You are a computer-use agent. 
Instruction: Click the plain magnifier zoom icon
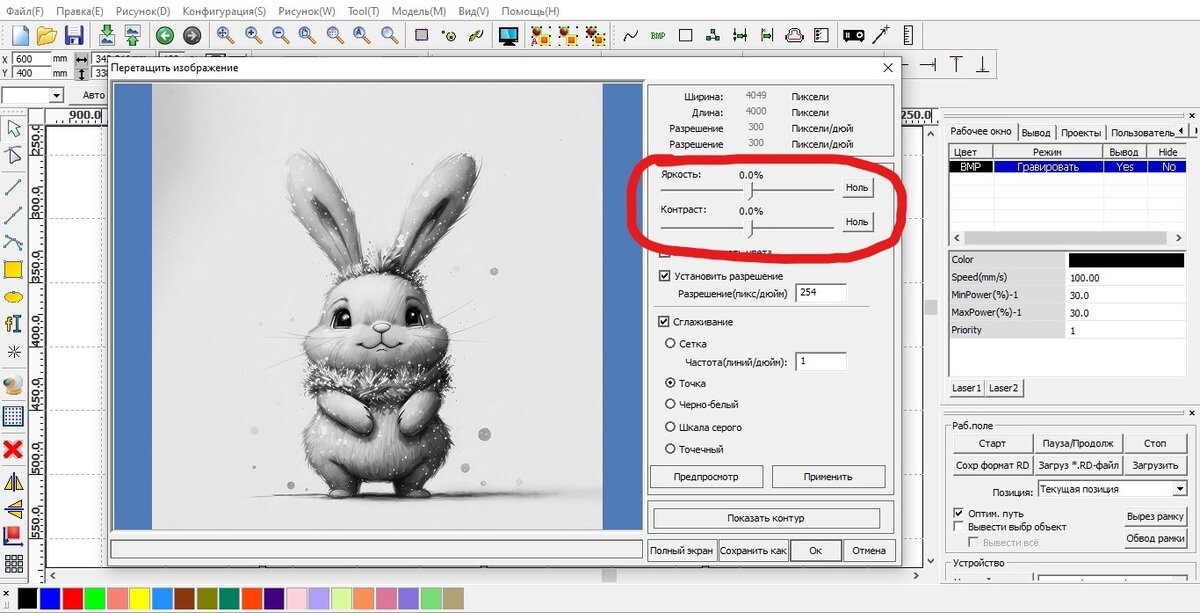click(x=389, y=36)
